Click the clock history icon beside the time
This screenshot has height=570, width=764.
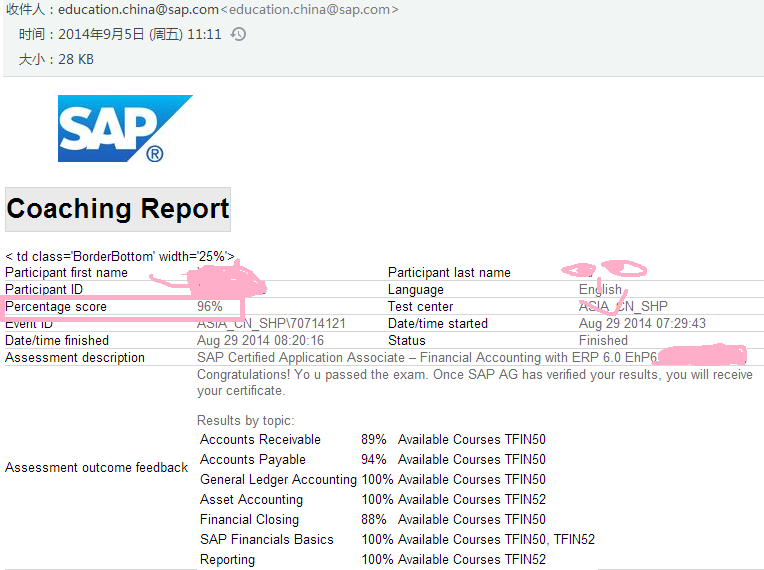238,34
